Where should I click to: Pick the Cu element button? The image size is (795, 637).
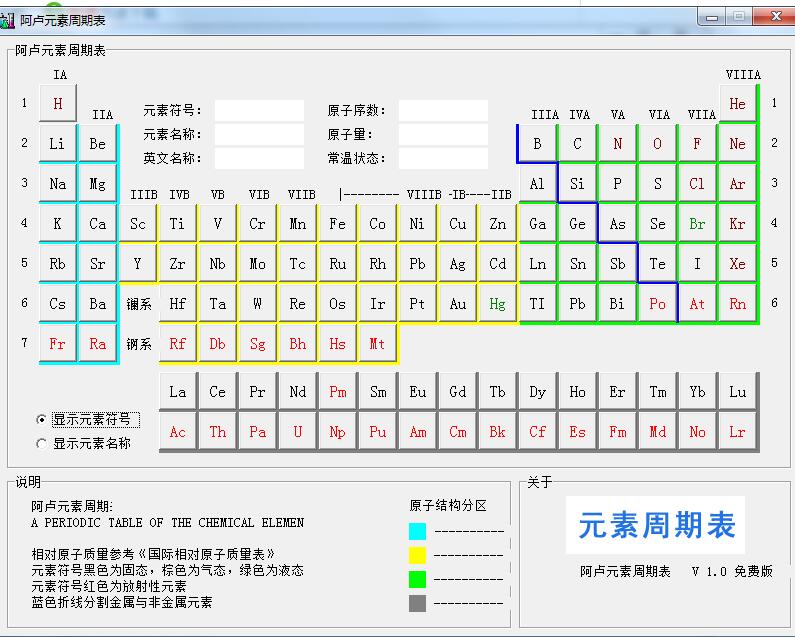[x=458, y=224]
